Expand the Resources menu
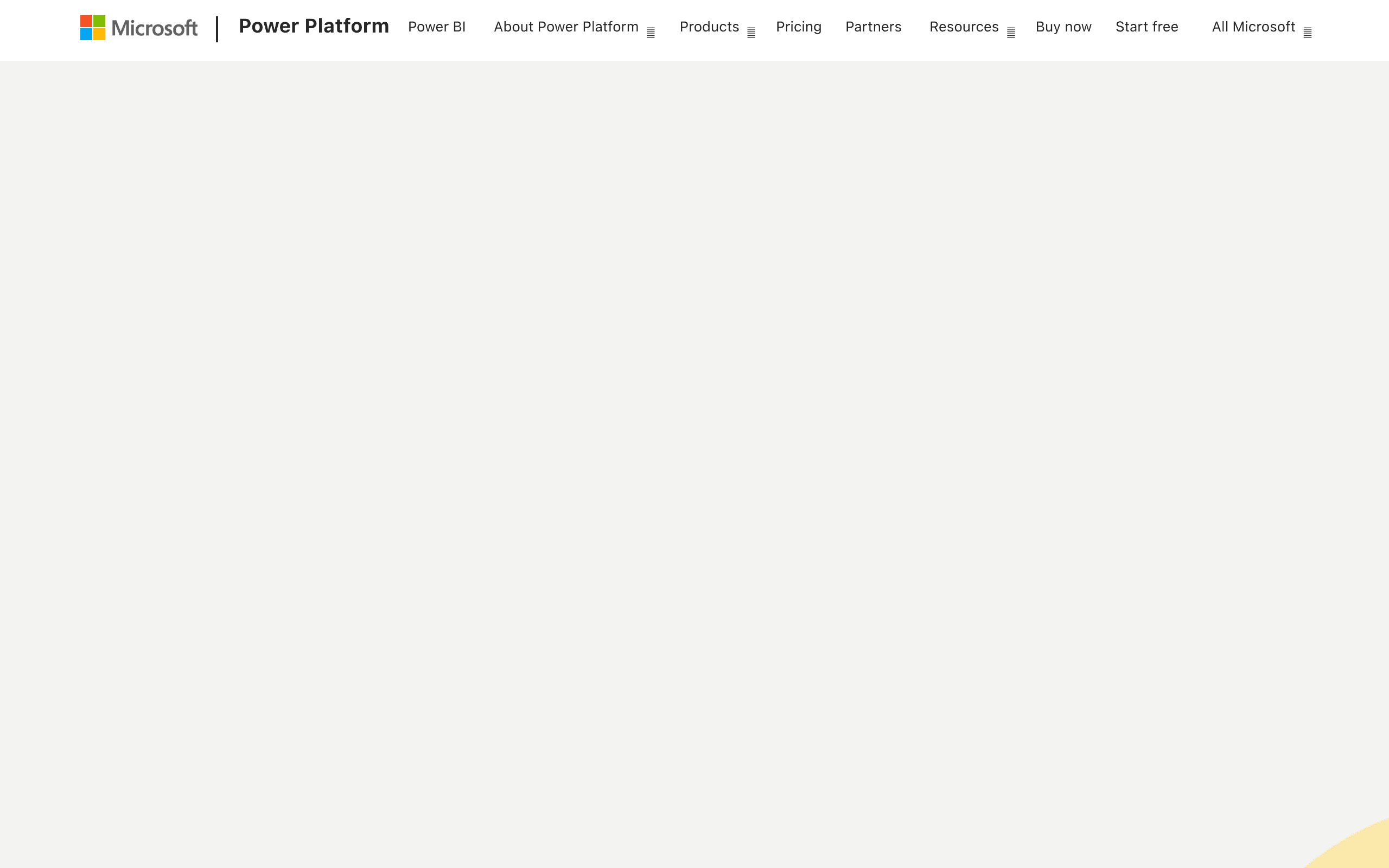This screenshot has width=1389, height=868. [972, 28]
